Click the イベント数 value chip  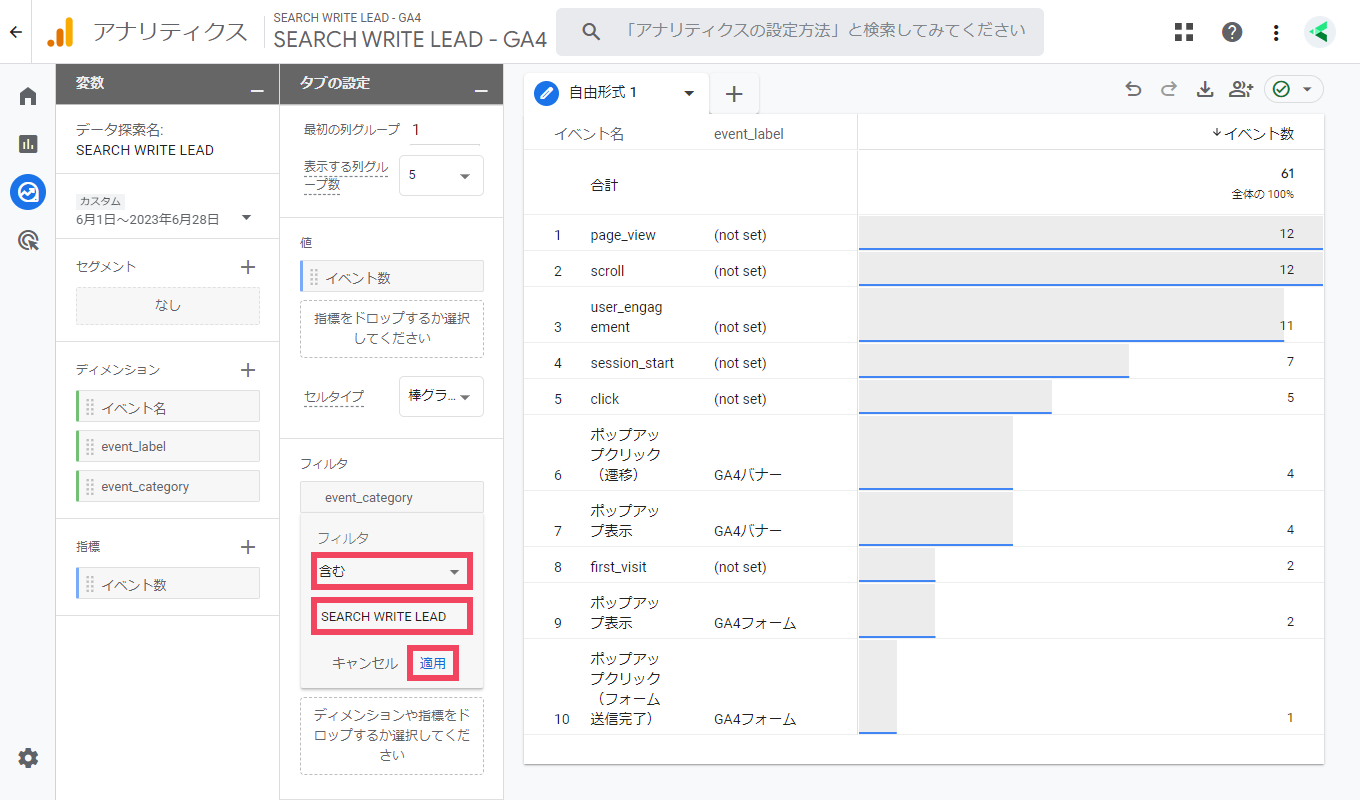click(392, 277)
